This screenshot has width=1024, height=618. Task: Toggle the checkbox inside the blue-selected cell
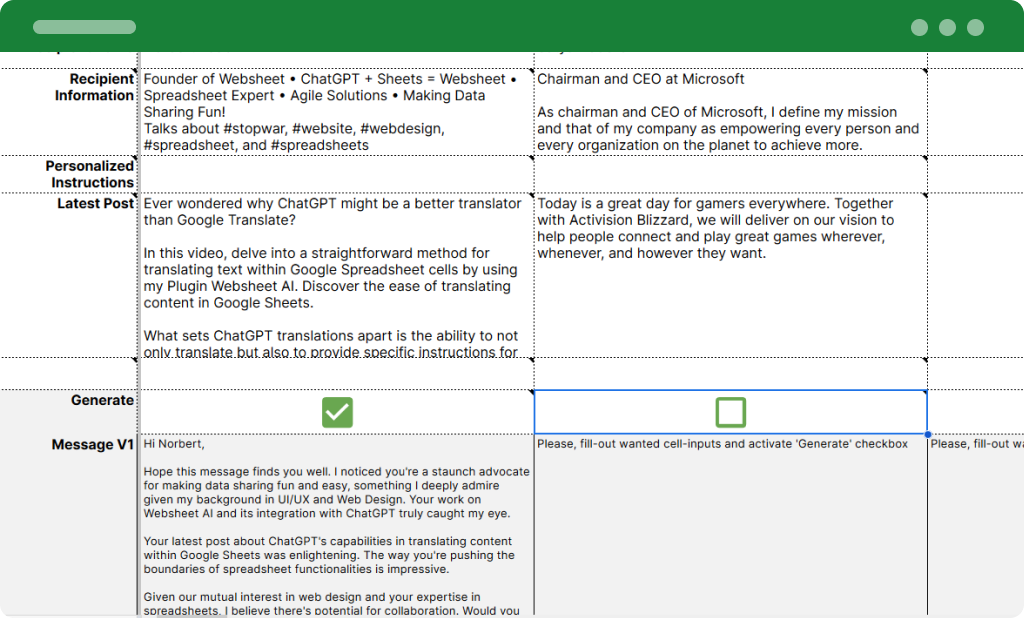[731, 411]
